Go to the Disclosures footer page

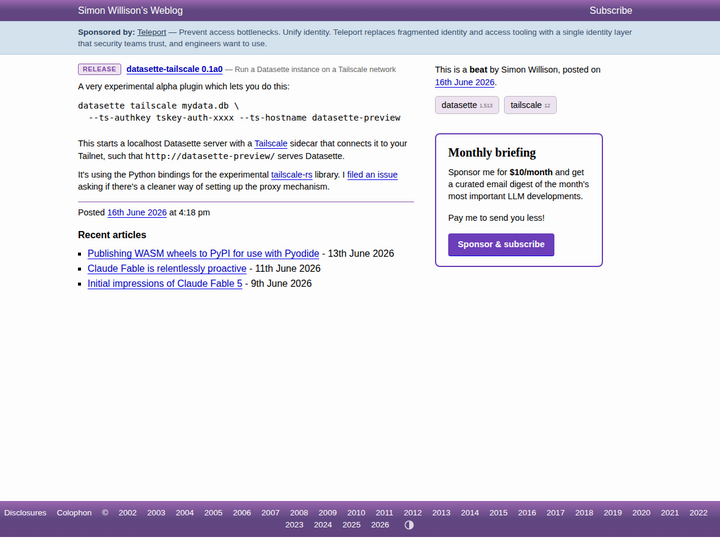[25, 512]
